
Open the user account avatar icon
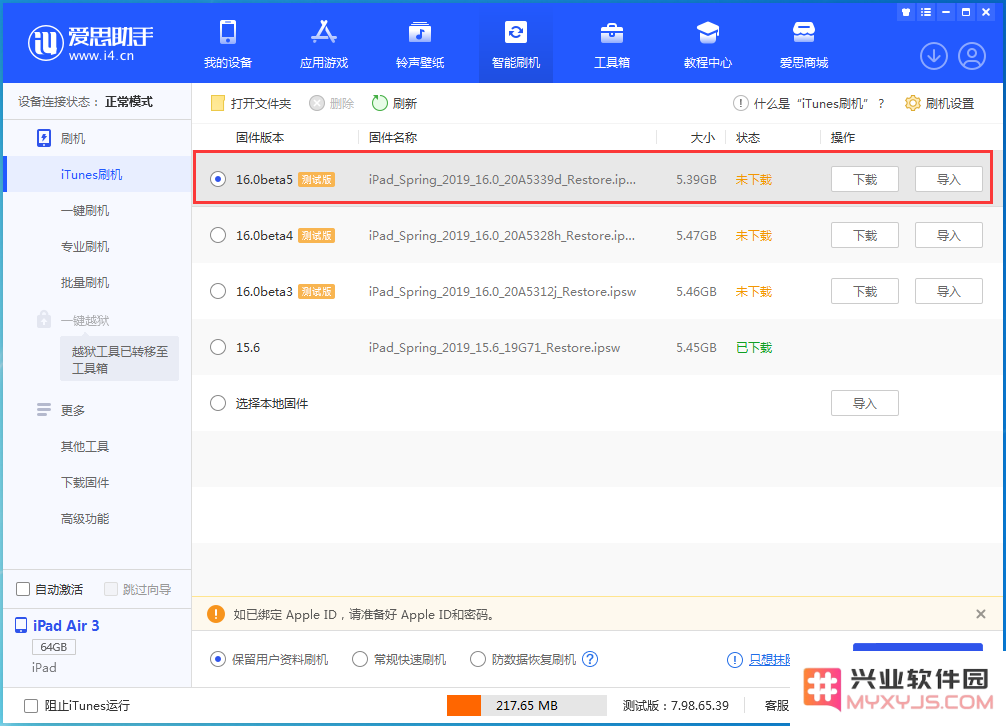click(972, 56)
